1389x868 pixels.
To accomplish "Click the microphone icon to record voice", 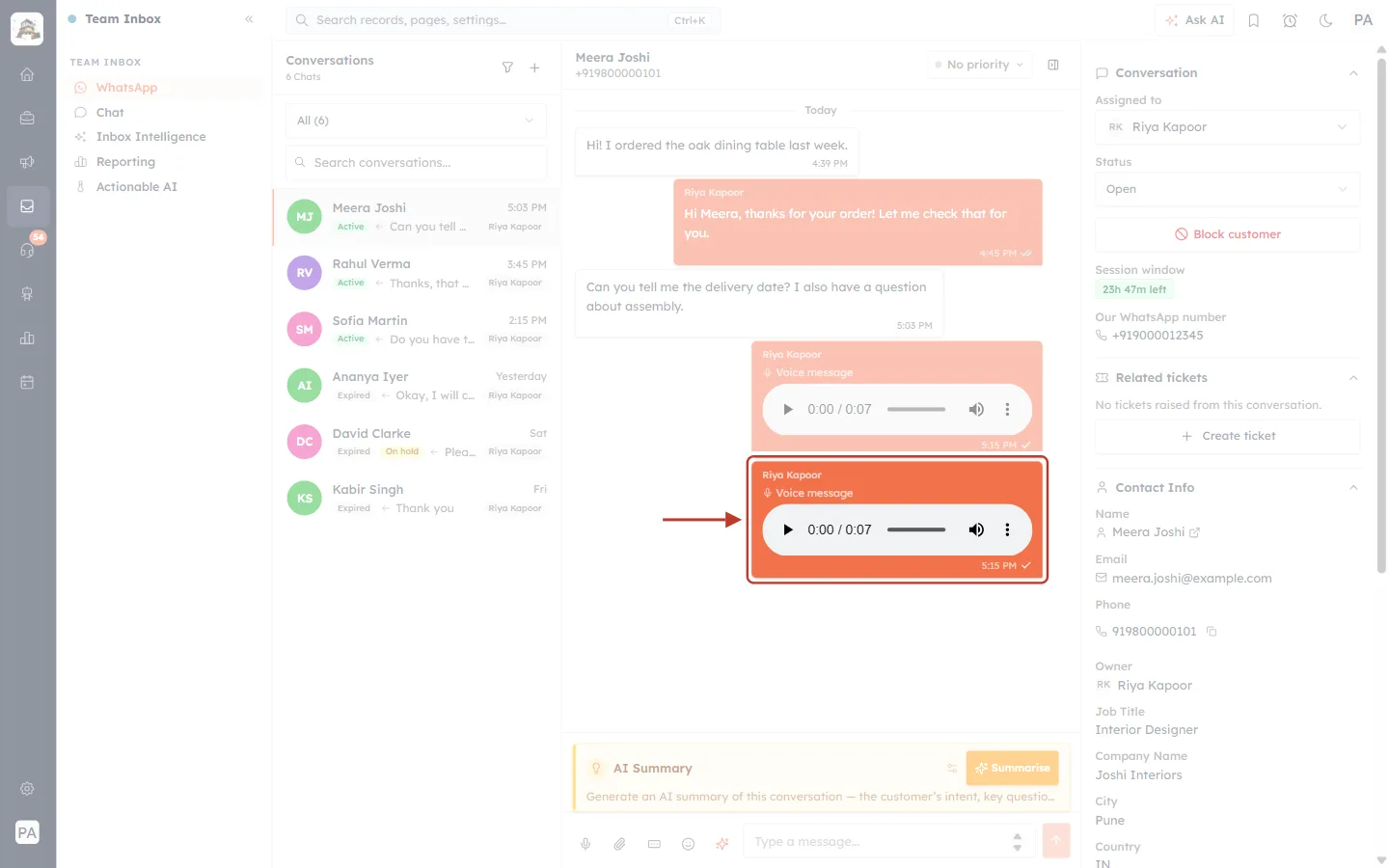I will click(586, 844).
